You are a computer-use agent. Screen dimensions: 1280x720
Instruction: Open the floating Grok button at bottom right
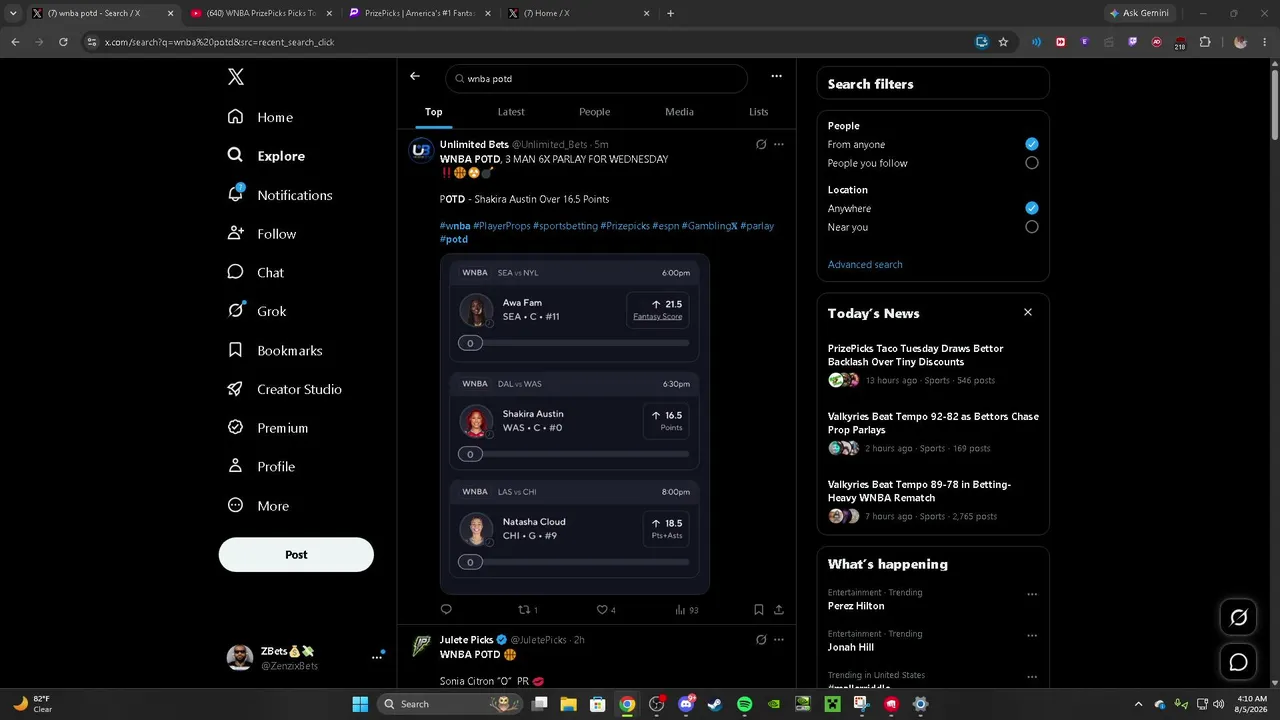pyautogui.click(x=1238, y=617)
